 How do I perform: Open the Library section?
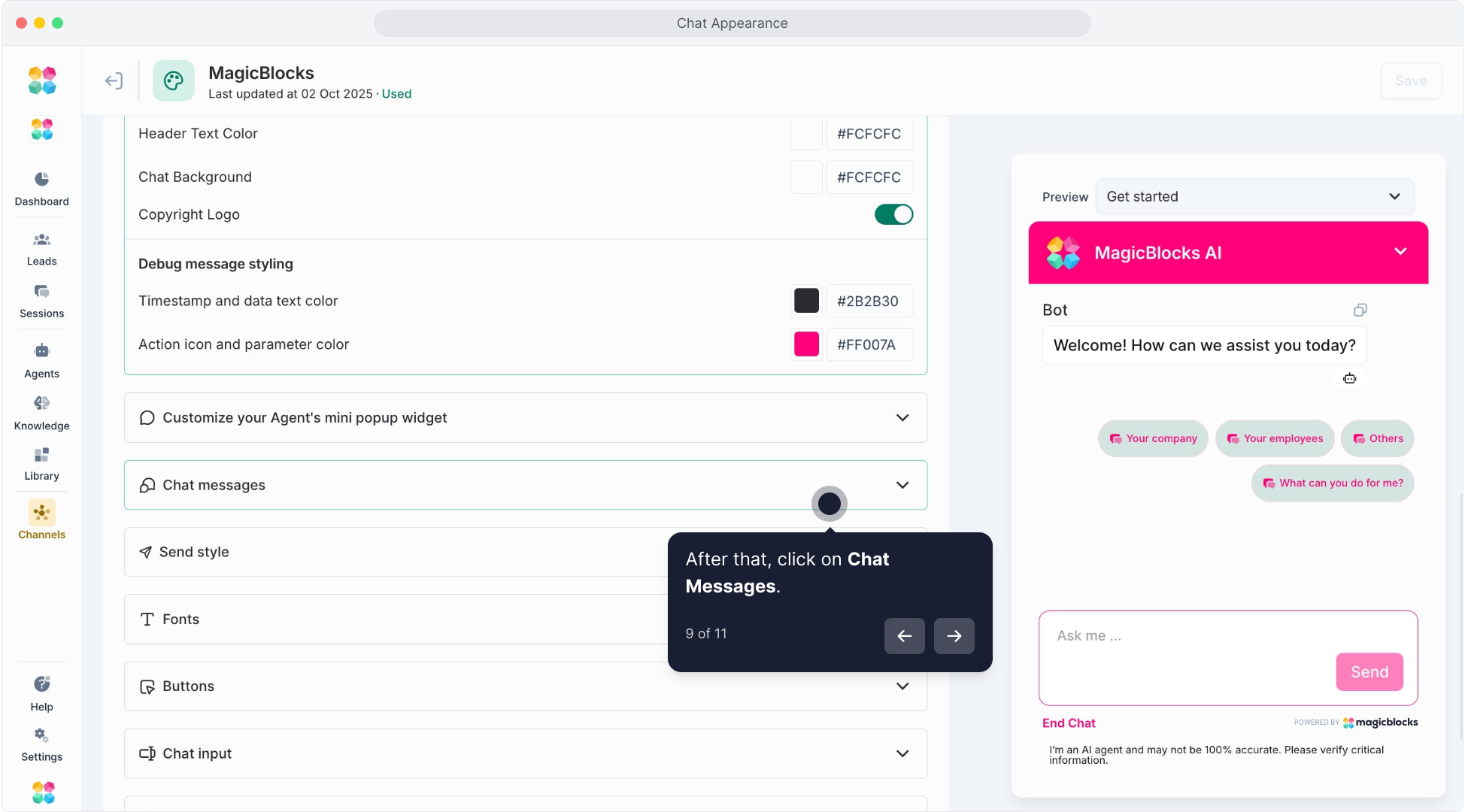(x=42, y=456)
